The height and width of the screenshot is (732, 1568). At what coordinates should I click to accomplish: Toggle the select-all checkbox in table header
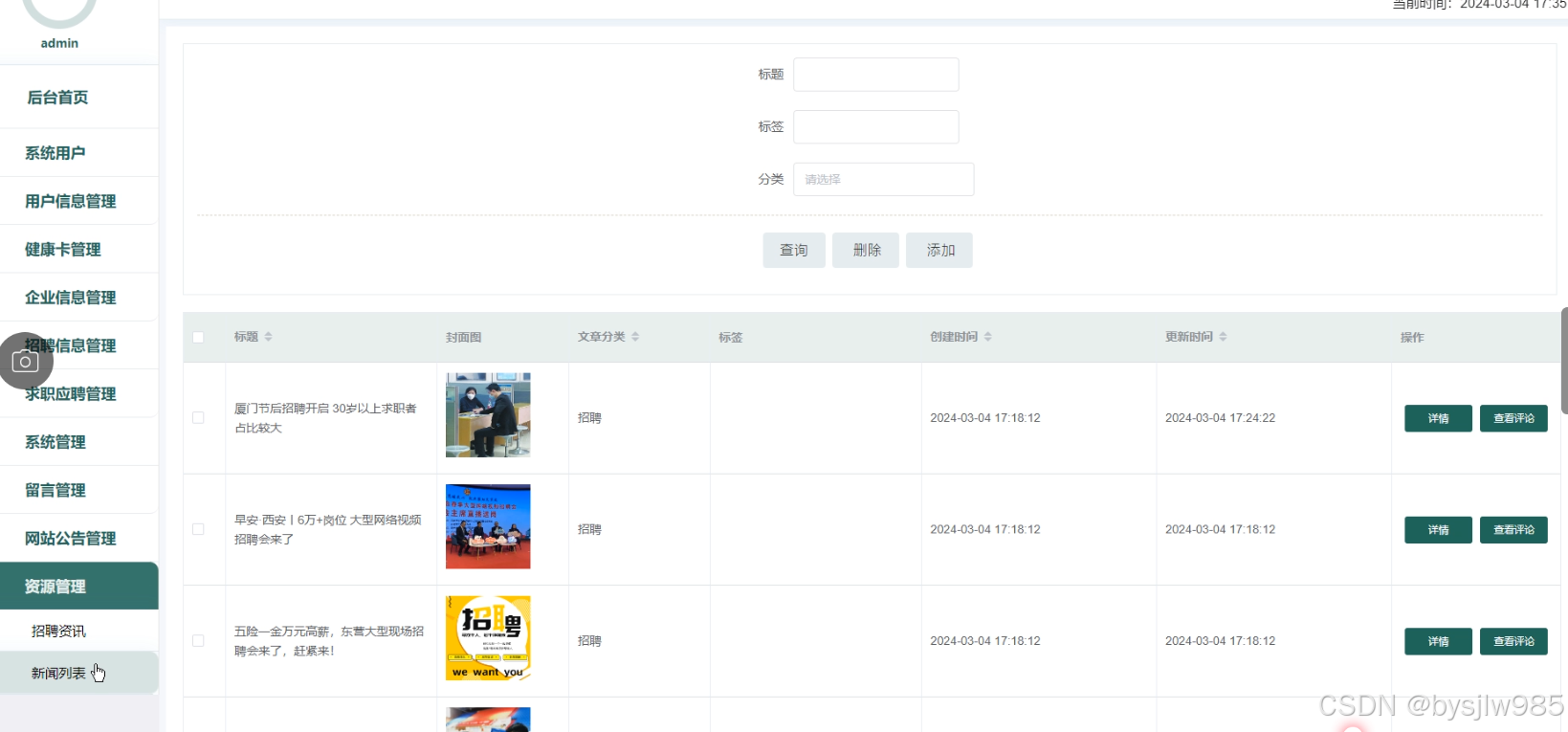click(198, 337)
